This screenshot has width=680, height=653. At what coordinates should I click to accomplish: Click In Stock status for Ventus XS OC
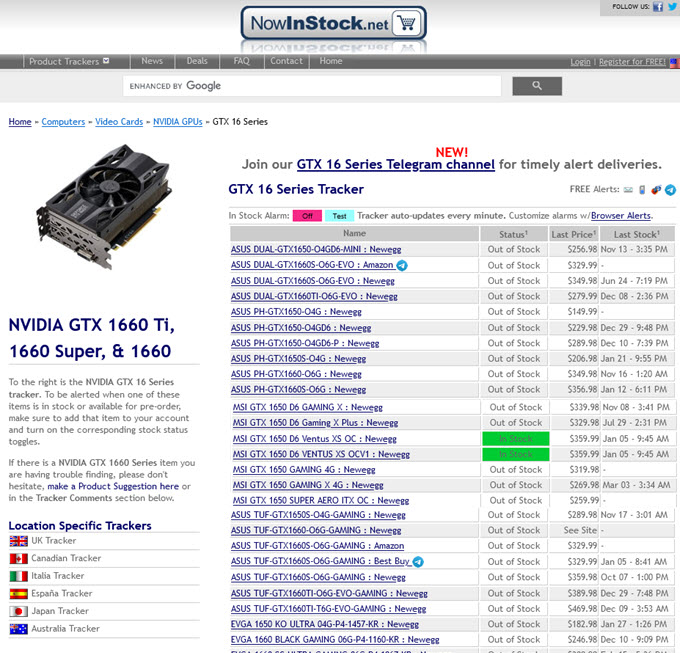[x=516, y=439]
